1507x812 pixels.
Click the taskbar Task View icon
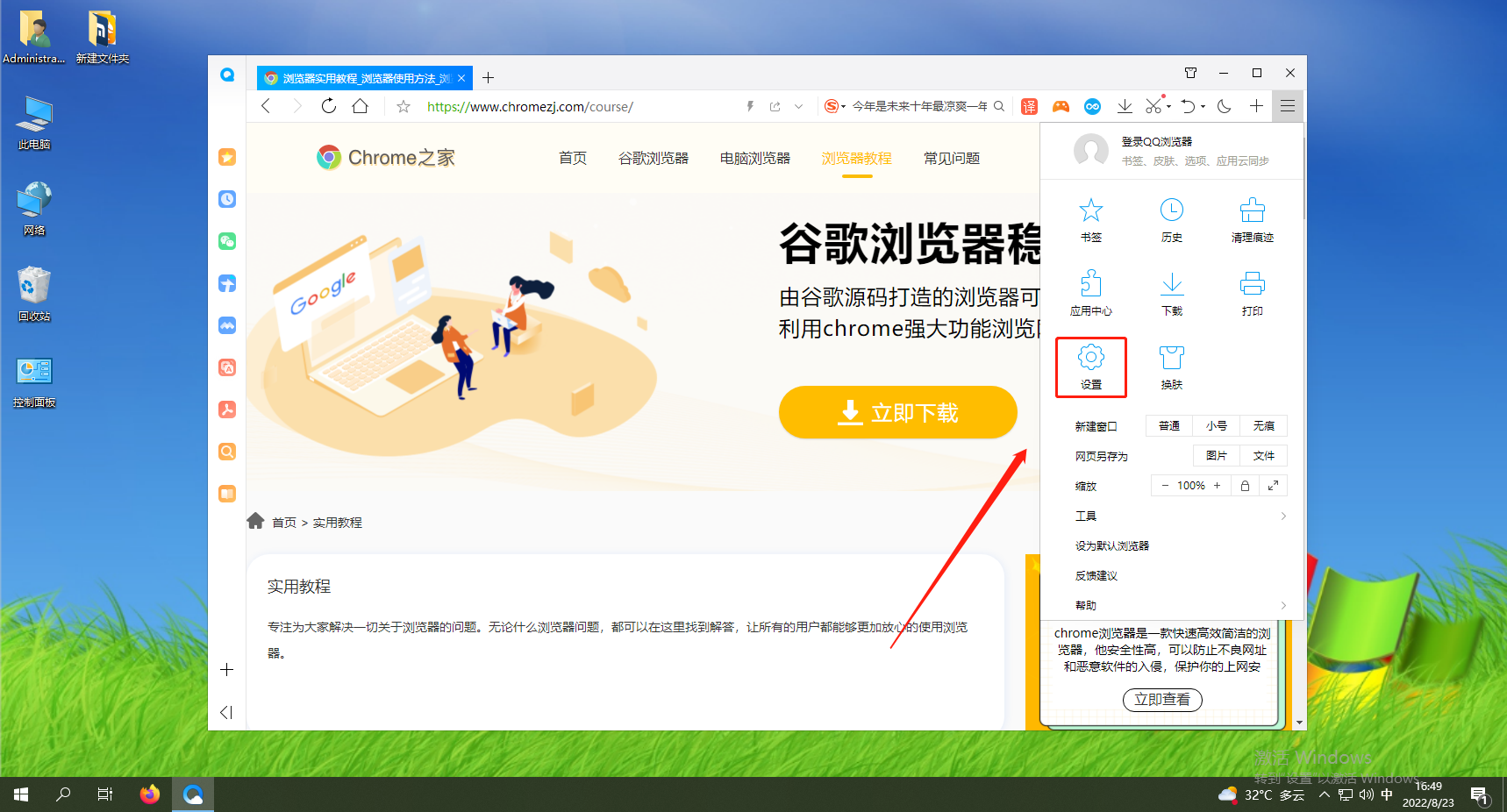tap(105, 794)
